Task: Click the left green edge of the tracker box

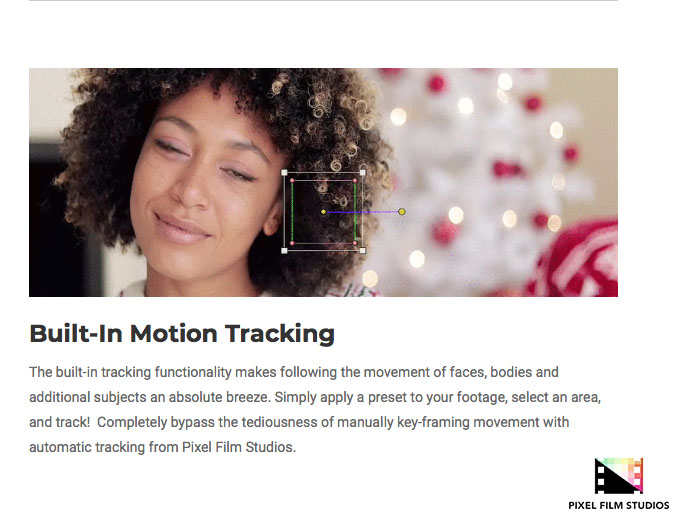Action: coord(292,211)
